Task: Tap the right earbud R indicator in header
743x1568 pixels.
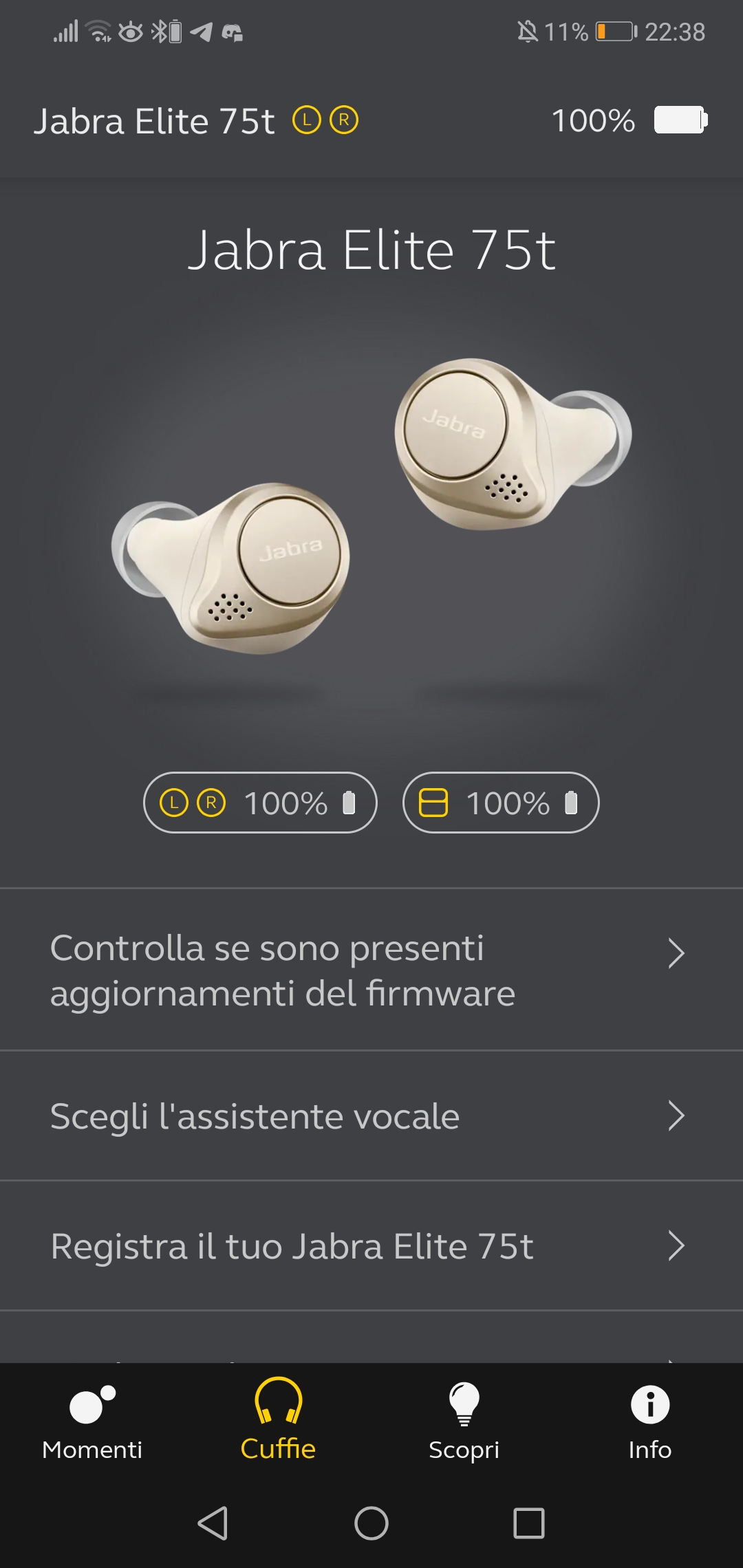Action: (x=344, y=120)
